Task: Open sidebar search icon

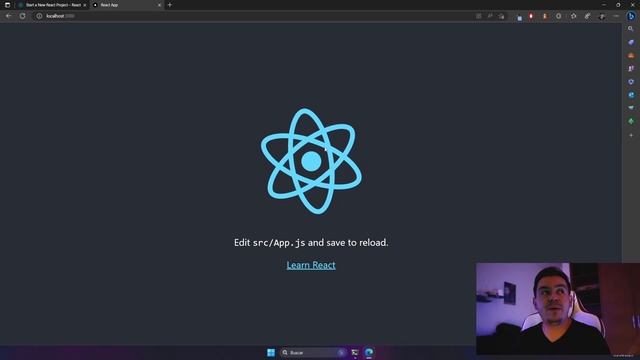Action: coord(631,29)
